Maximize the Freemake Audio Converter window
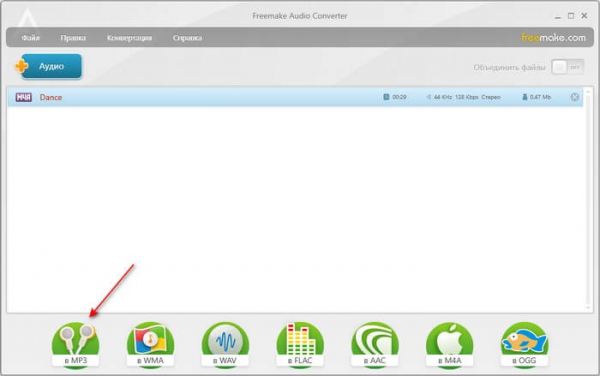600x376 pixels. click(x=571, y=16)
